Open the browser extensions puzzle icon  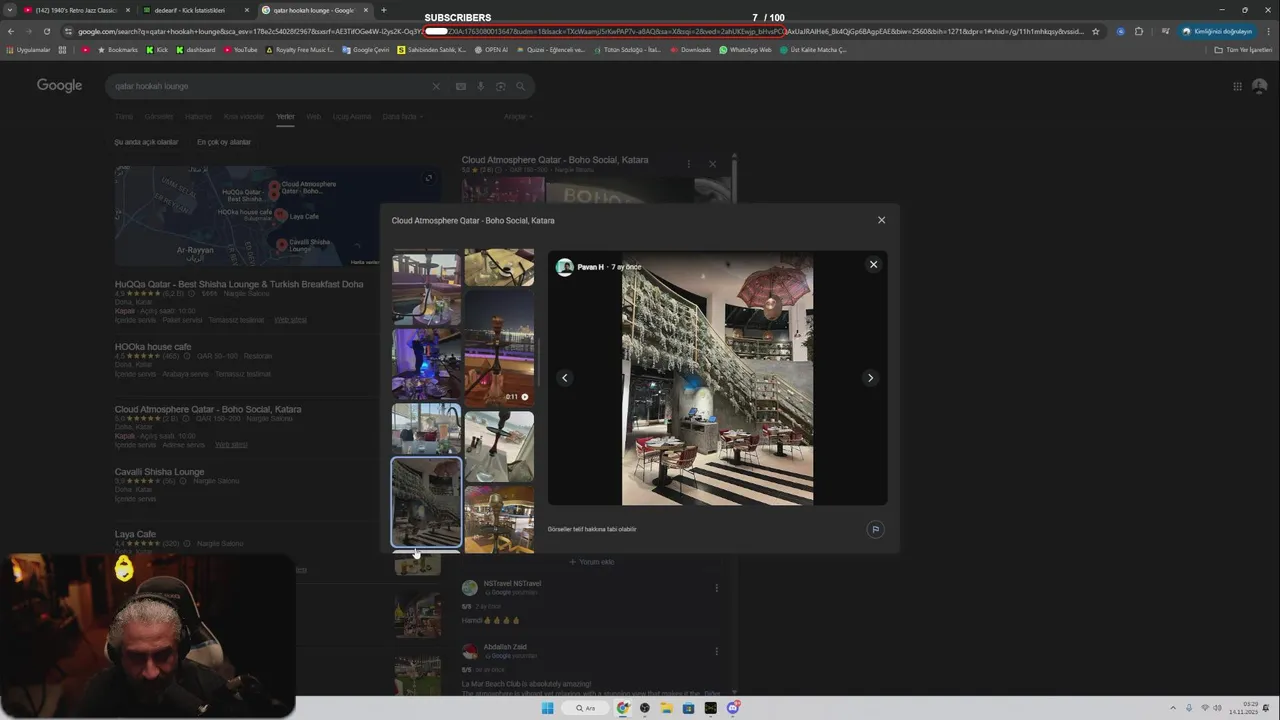1138,31
